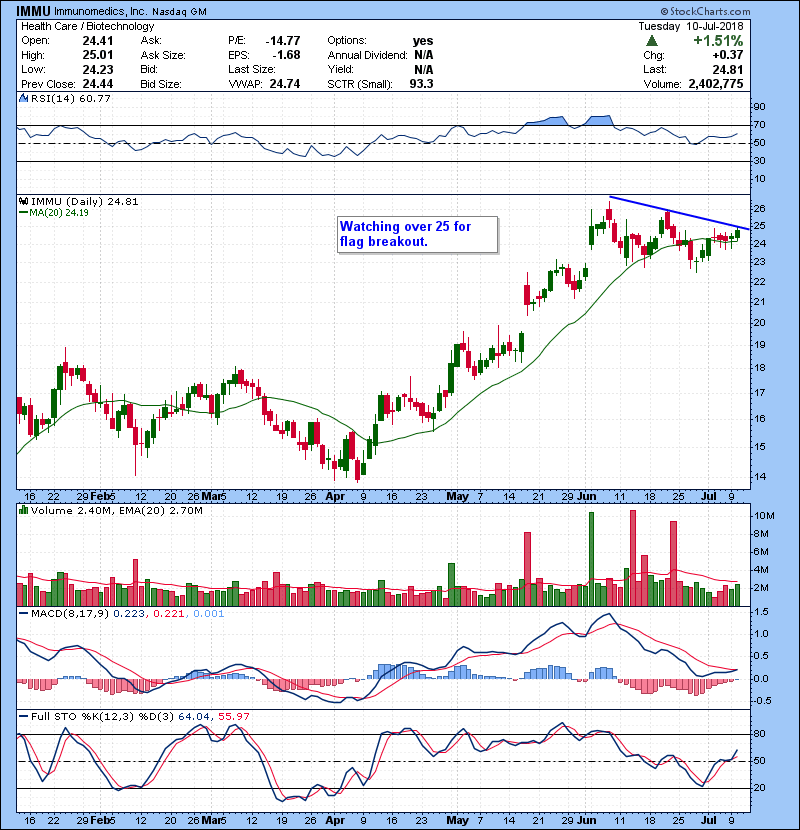800x830 pixels.
Task: Click the Prev Close value 24.44
Action: pyautogui.click(x=97, y=84)
